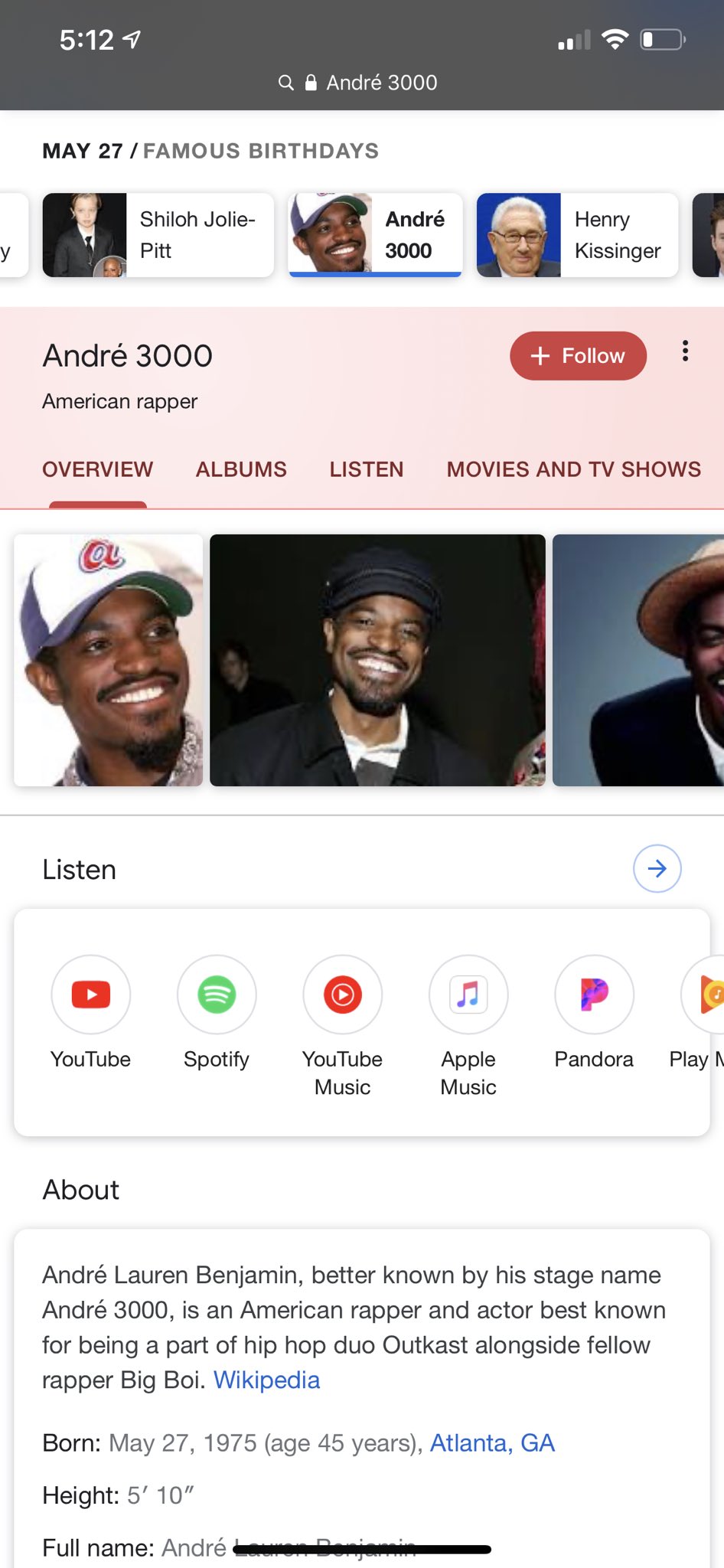Tap the About description paragraph
This screenshot has height=1568, width=724.
click(354, 1328)
